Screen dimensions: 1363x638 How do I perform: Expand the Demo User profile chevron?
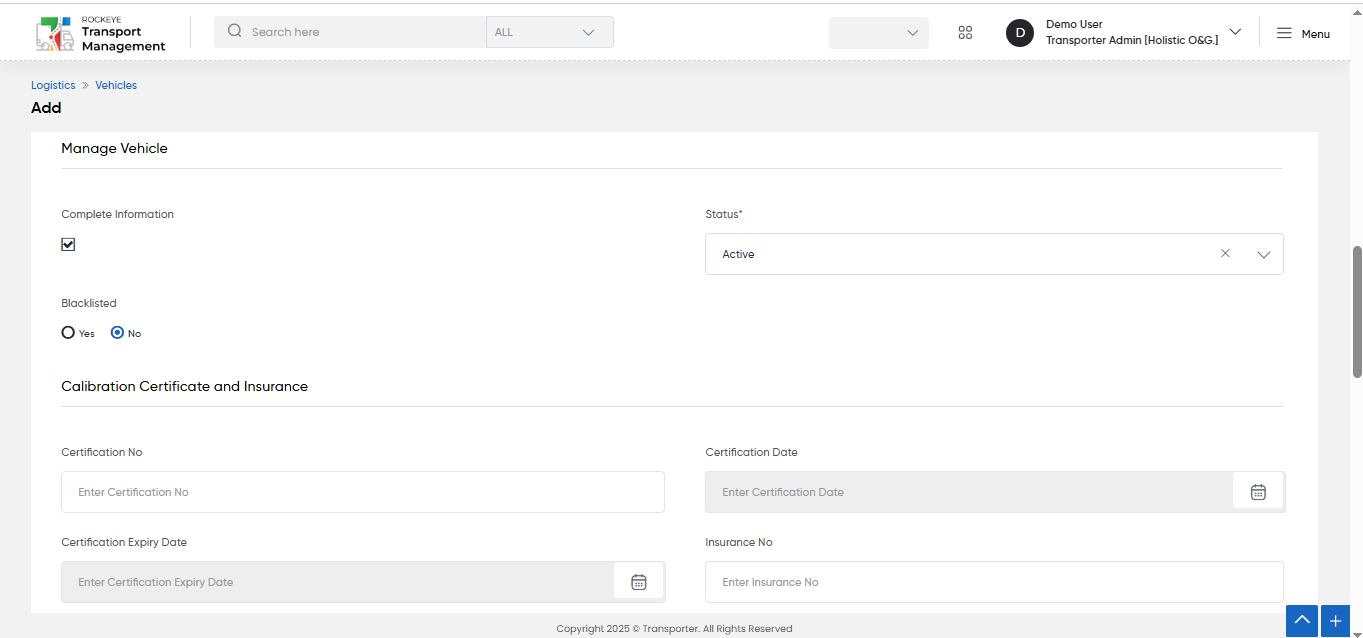point(1235,32)
